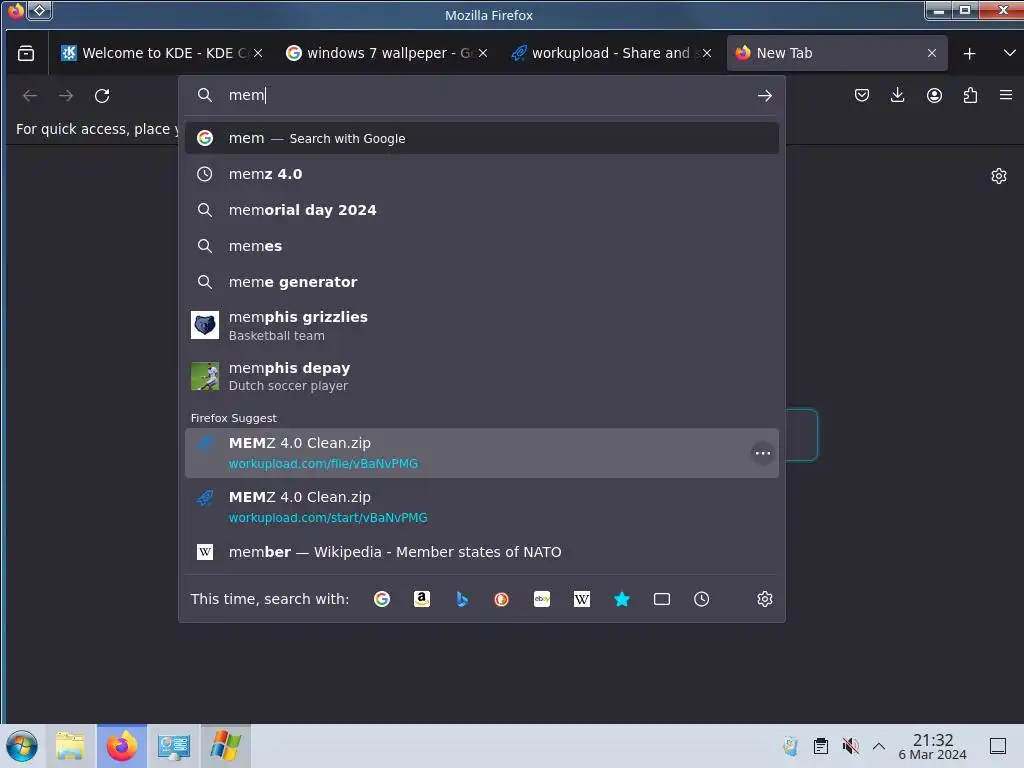
Task: Close the workupload tab
Action: pyautogui.click(x=707, y=54)
